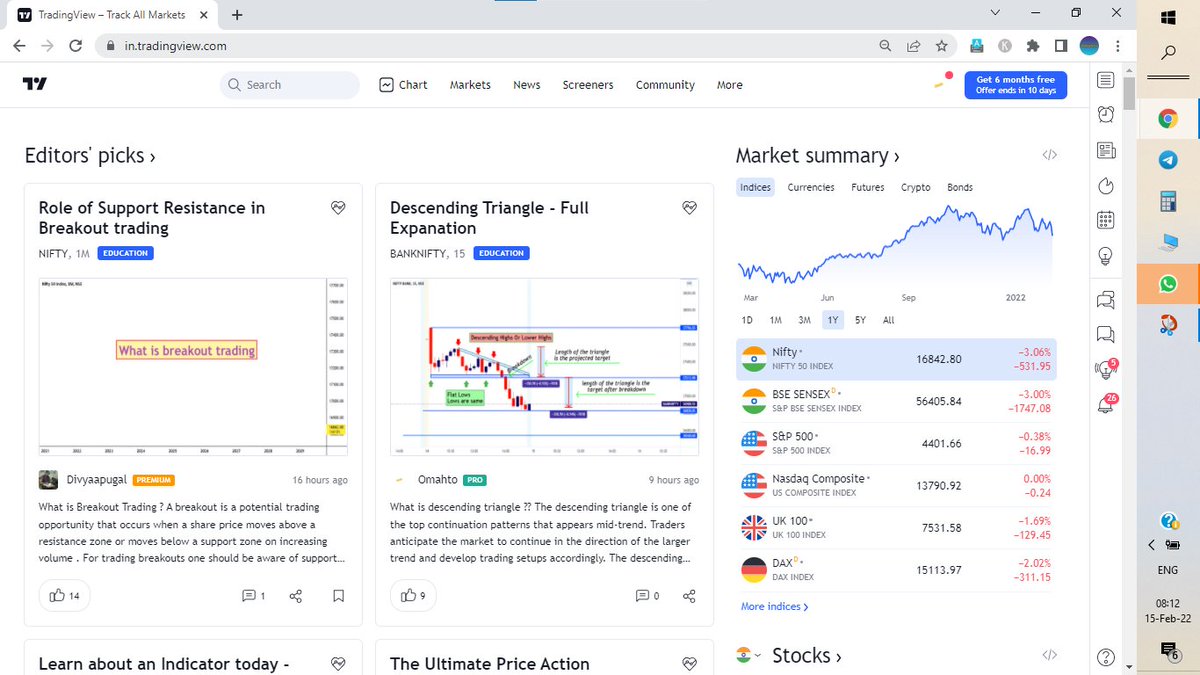Show hidden system tray icons chevron

(x=1151, y=545)
